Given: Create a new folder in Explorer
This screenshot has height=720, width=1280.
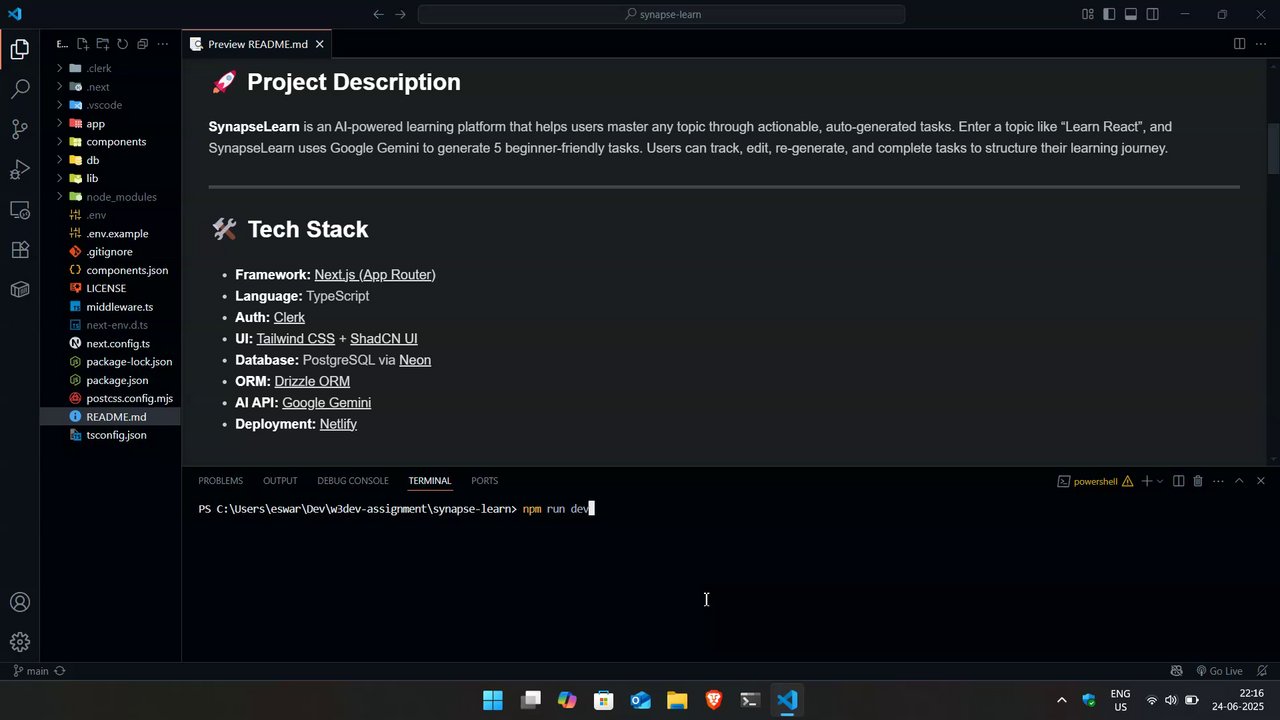Looking at the screenshot, I should pyautogui.click(x=103, y=44).
